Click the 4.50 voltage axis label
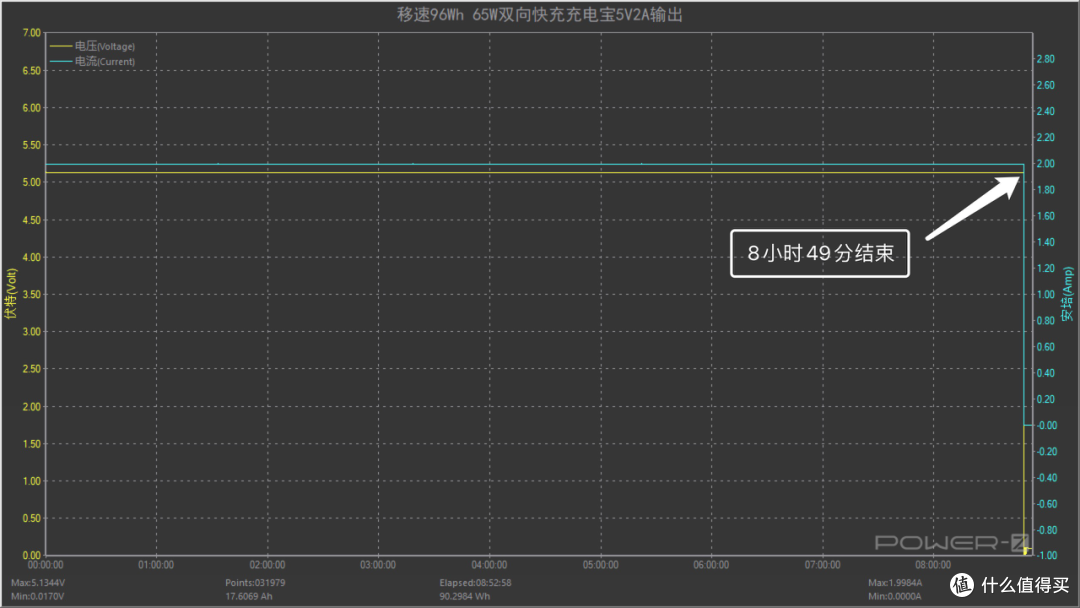 [32, 220]
